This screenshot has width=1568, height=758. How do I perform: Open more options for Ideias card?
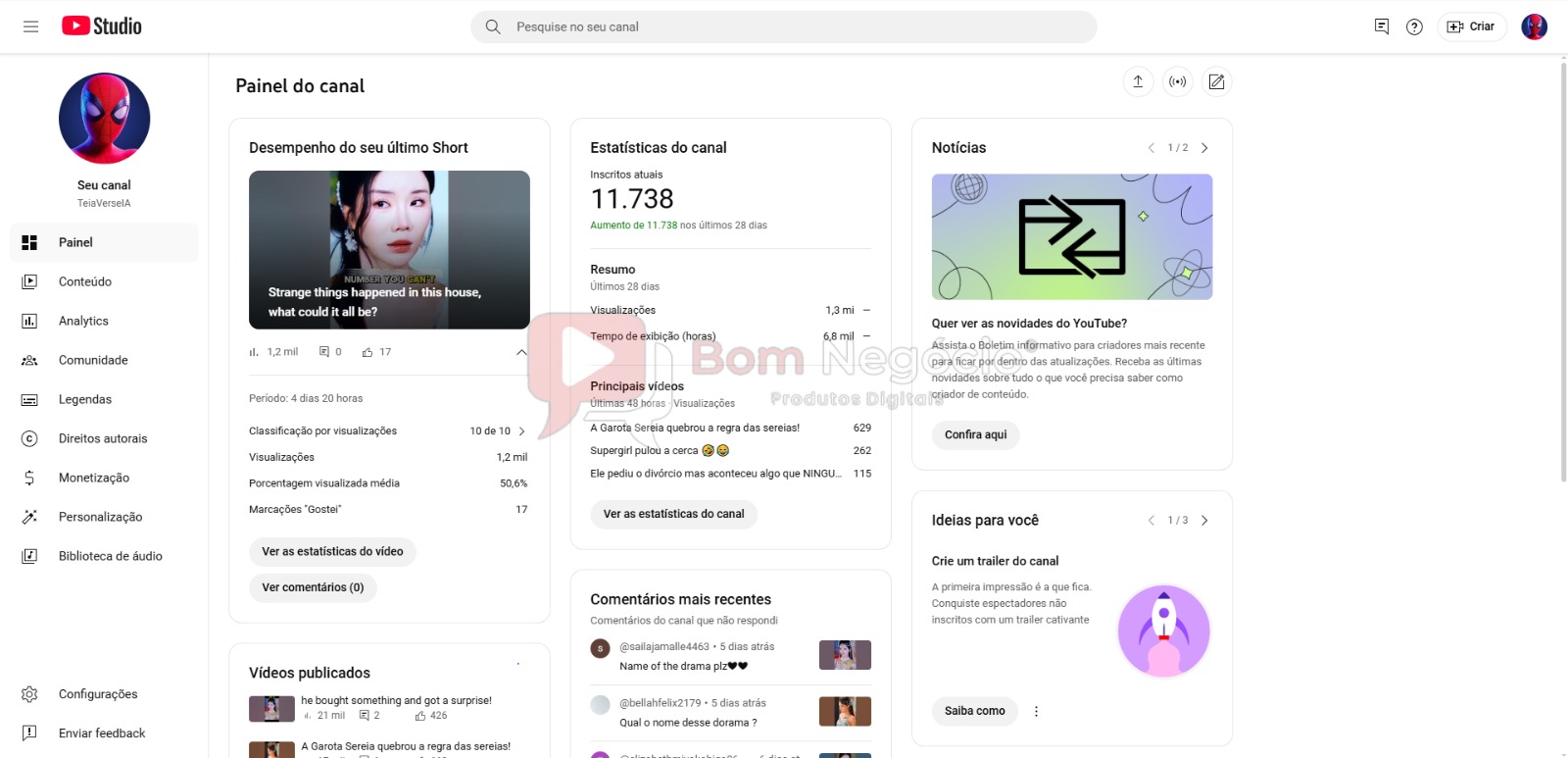(x=1036, y=711)
